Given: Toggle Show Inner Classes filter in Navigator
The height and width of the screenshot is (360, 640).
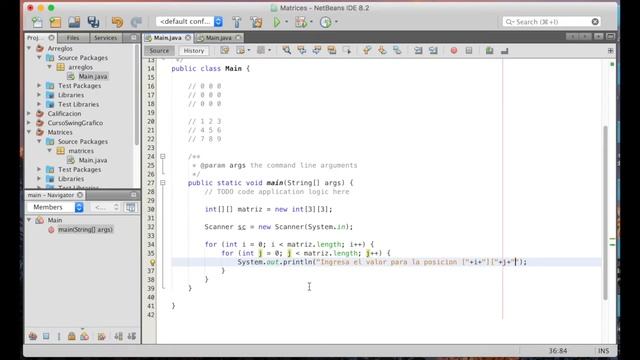Looking at the screenshot, I should [x=84, y=336].
